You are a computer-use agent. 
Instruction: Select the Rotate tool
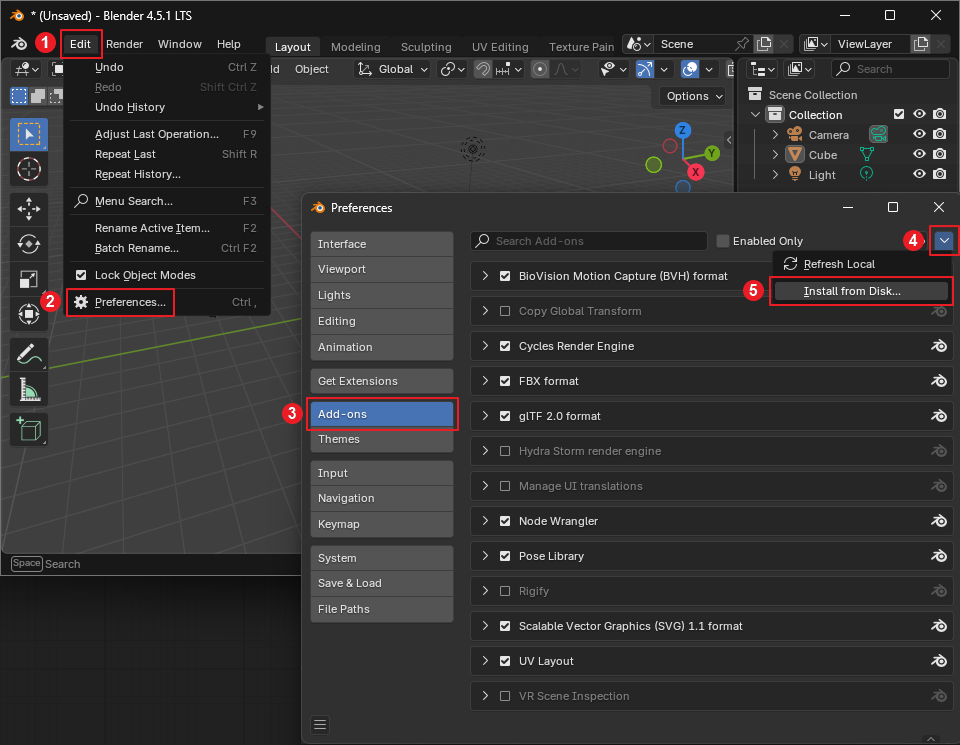pos(29,244)
